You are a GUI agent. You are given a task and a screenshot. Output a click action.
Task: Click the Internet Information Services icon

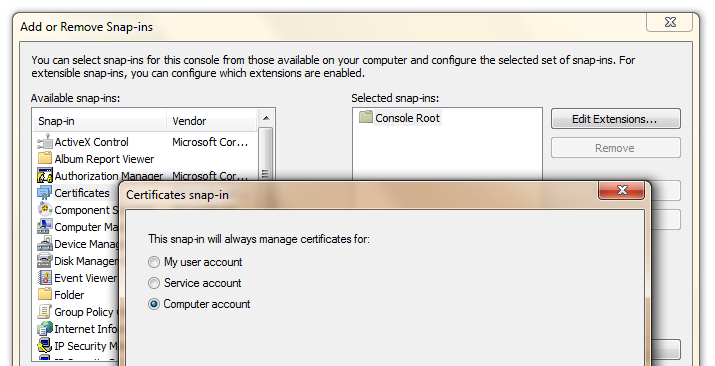coord(45,329)
